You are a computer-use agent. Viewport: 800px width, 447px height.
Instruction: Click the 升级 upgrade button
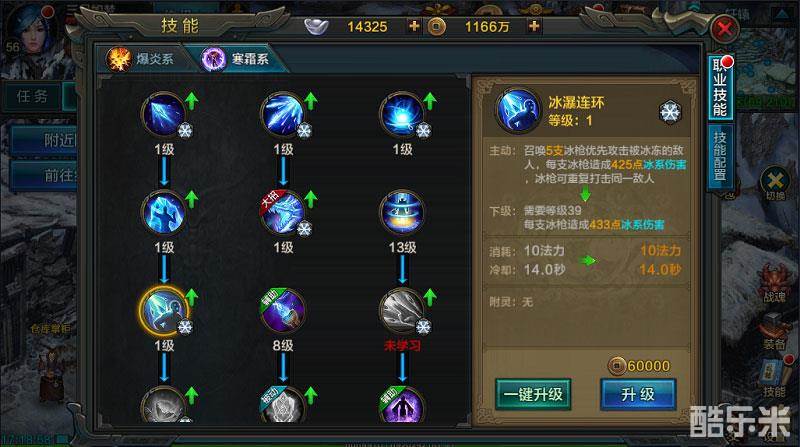point(638,394)
